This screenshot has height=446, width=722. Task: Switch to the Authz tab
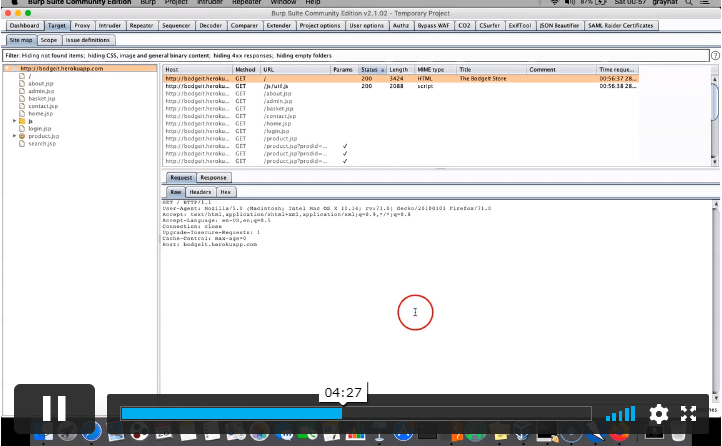pyautogui.click(x=401, y=26)
